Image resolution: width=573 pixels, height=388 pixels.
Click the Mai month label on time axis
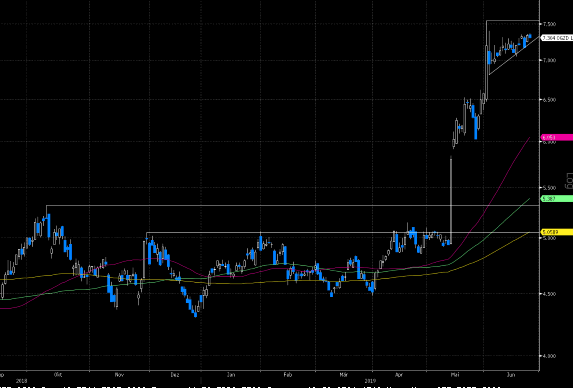click(x=455, y=375)
